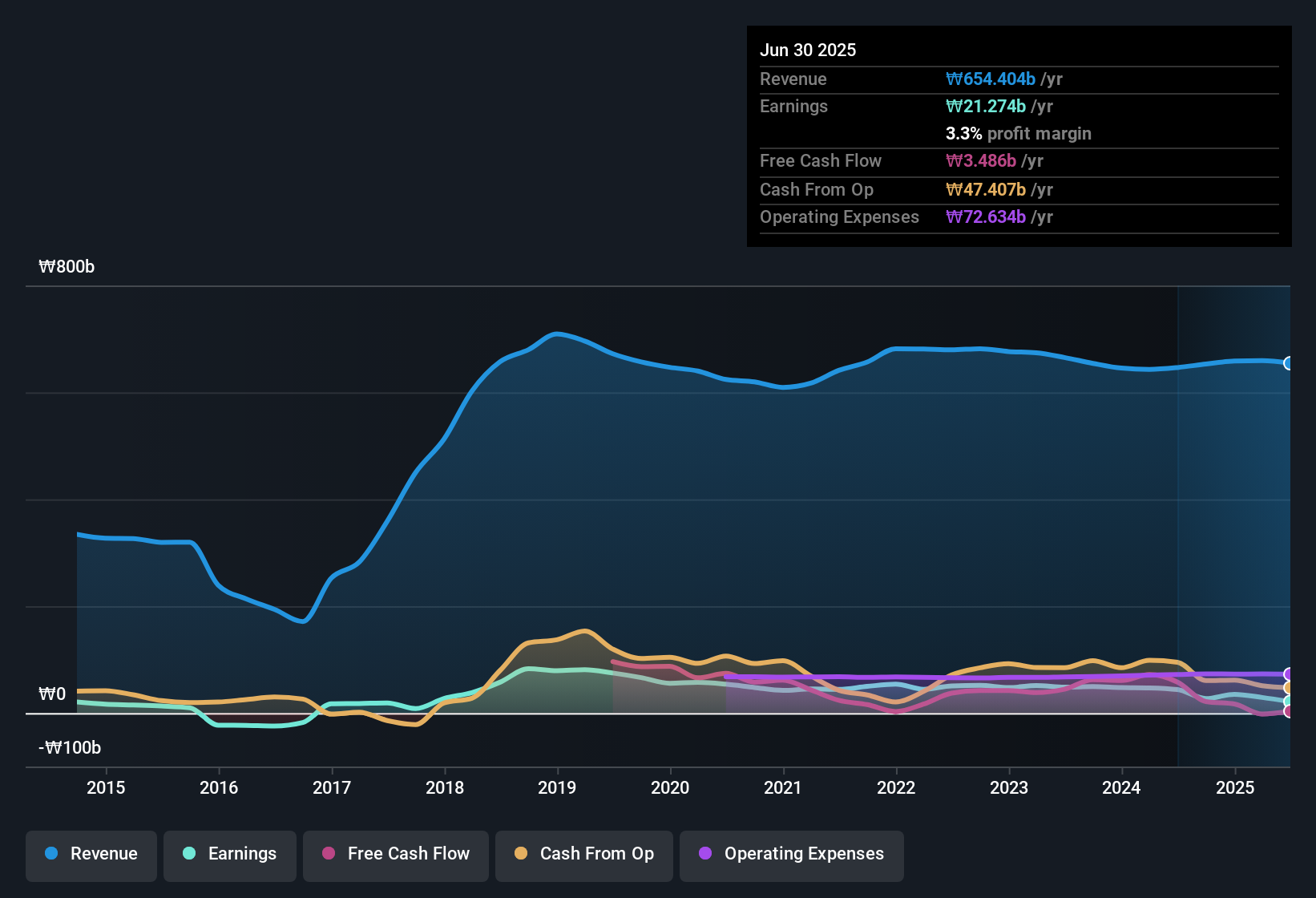Toggle the Operating Expenses legend
The height and width of the screenshot is (898, 1316).
pyautogui.click(x=792, y=854)
